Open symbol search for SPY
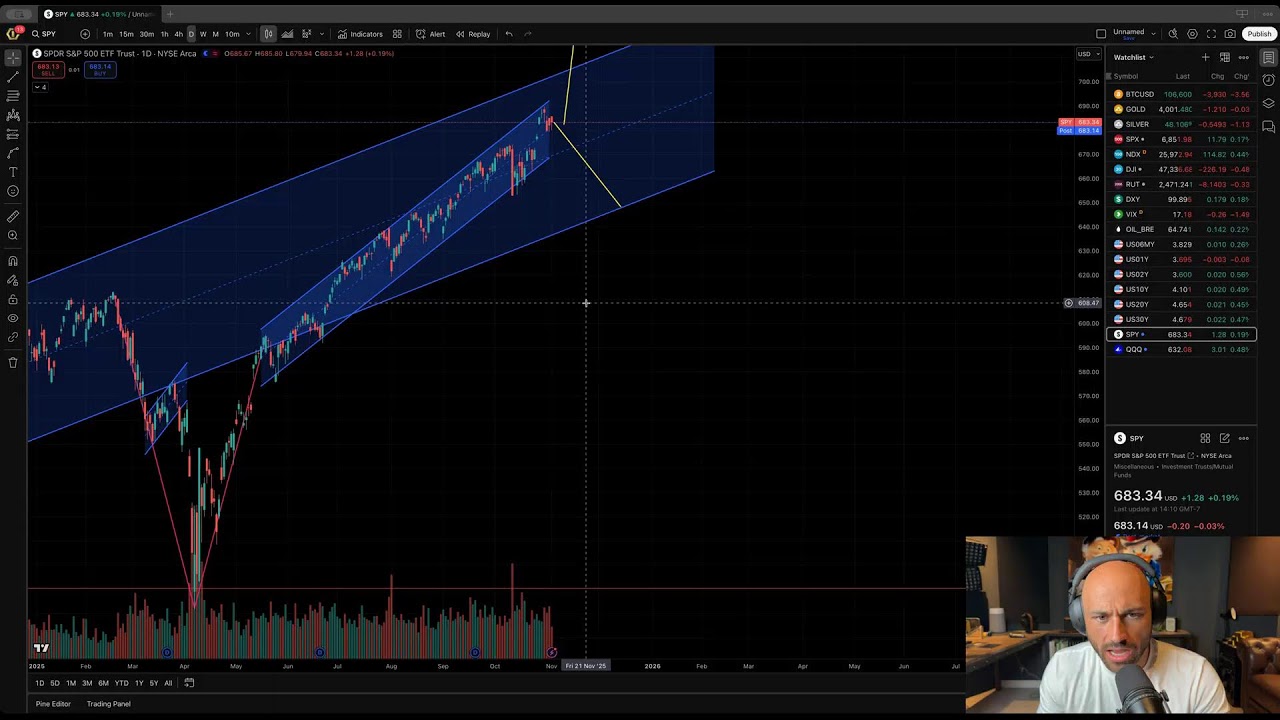The height and width of the screenshot is (720, 1280). [x=43, y=34]
